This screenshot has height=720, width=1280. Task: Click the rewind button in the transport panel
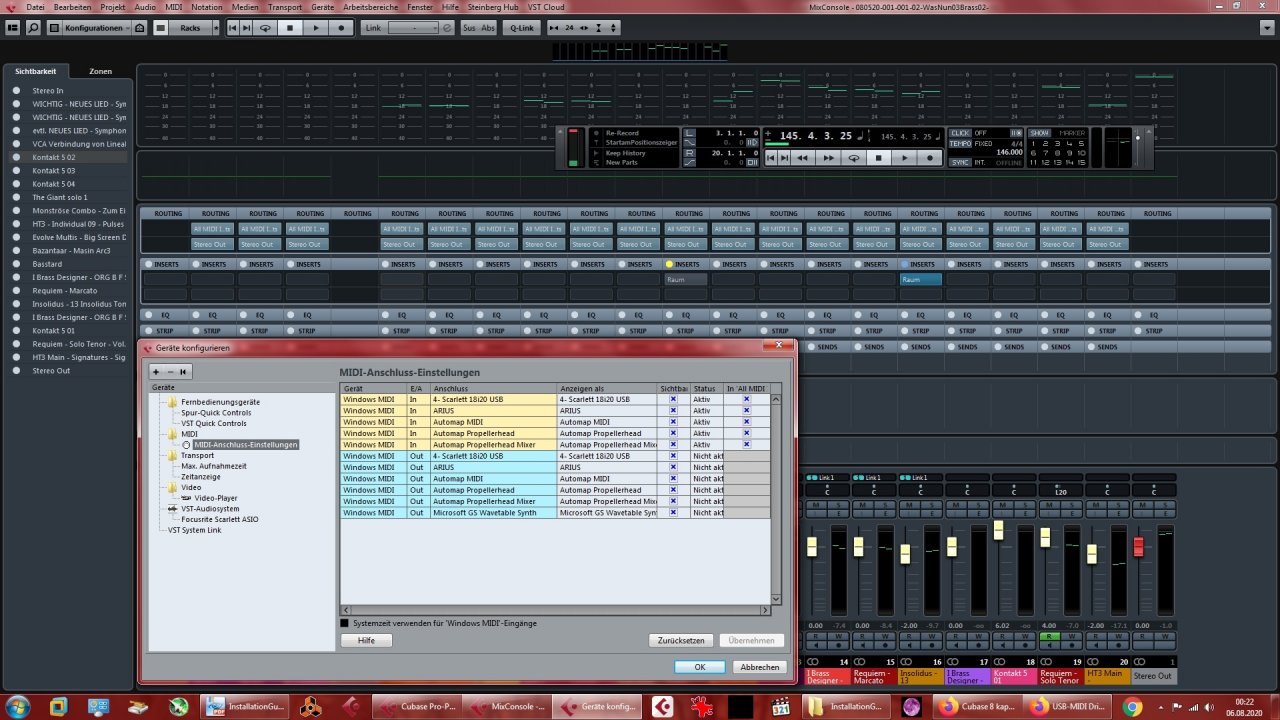(x=803, y=157)
